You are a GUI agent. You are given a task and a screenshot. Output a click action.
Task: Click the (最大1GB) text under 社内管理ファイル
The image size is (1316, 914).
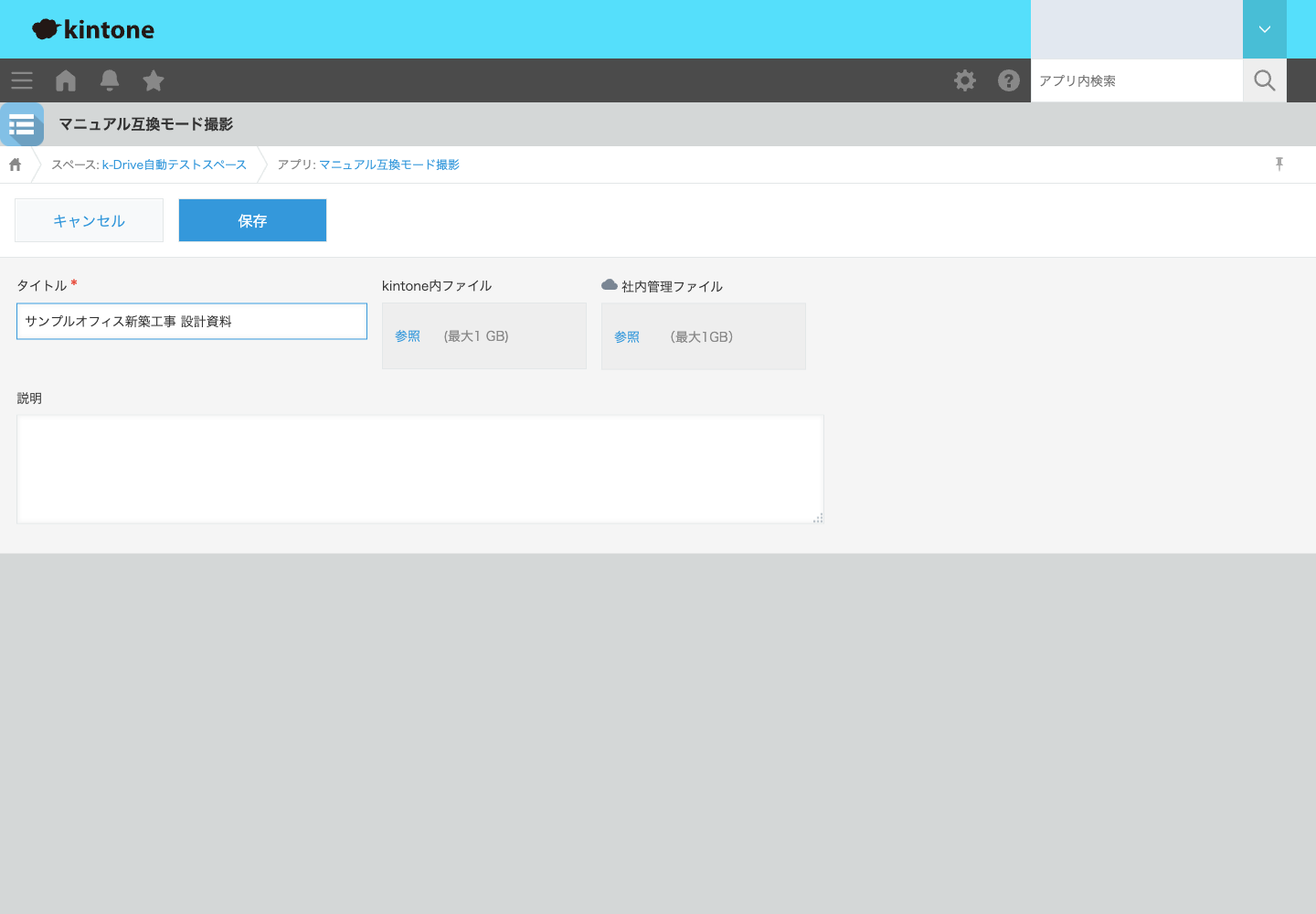[x=702, y=337]
